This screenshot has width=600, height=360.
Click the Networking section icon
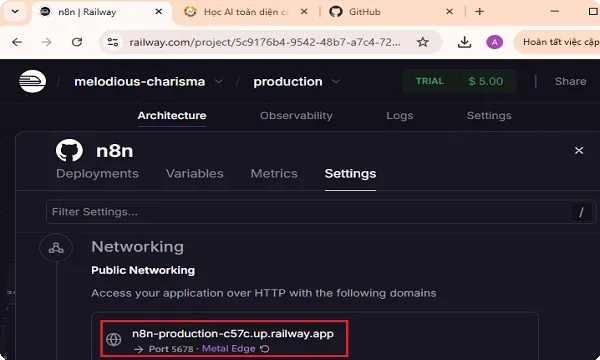coord(56,248)
